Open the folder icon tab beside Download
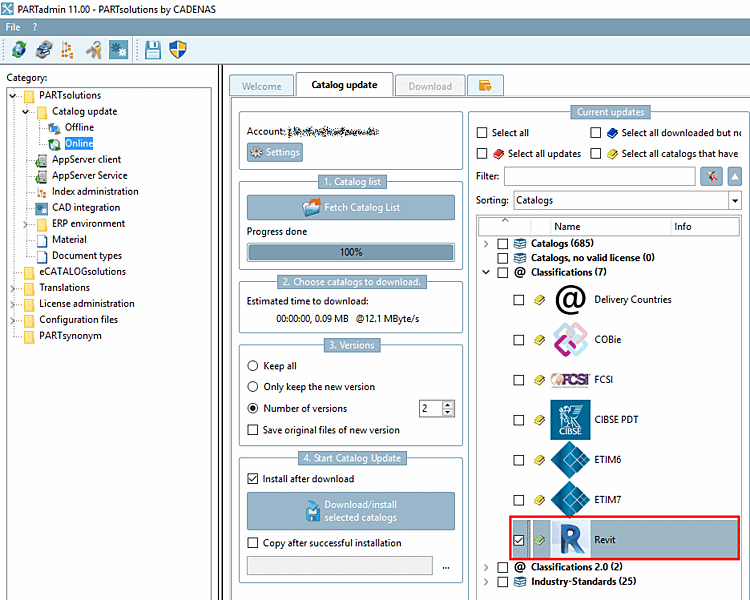This screenshot has width=750, height=600. click(485, 86)
